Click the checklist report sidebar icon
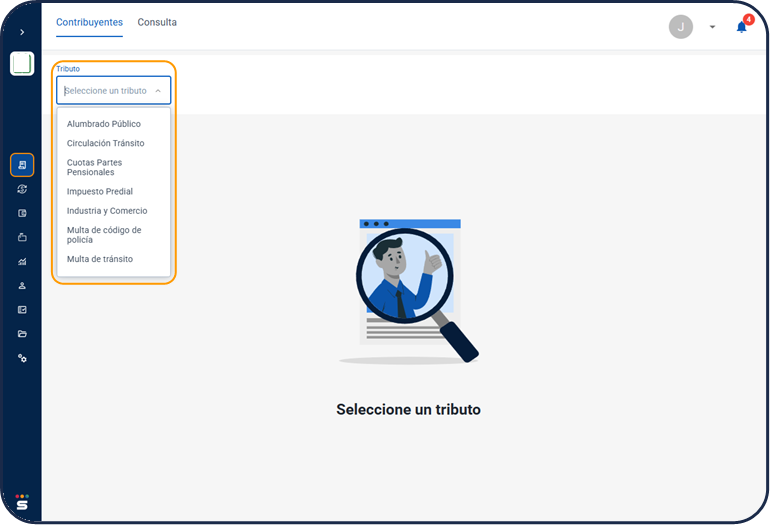This screenshot has height=526, width=770. [x=22, y=310]
